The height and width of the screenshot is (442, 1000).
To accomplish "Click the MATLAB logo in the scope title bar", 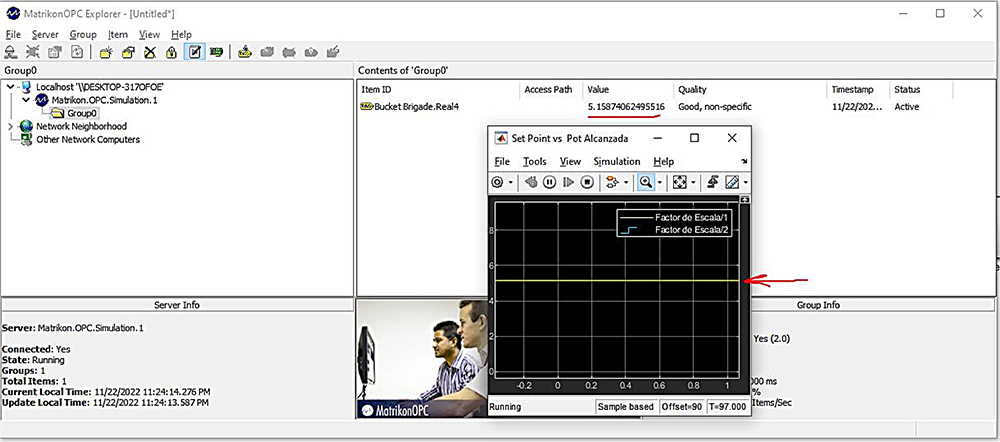I will pos(501,138).
